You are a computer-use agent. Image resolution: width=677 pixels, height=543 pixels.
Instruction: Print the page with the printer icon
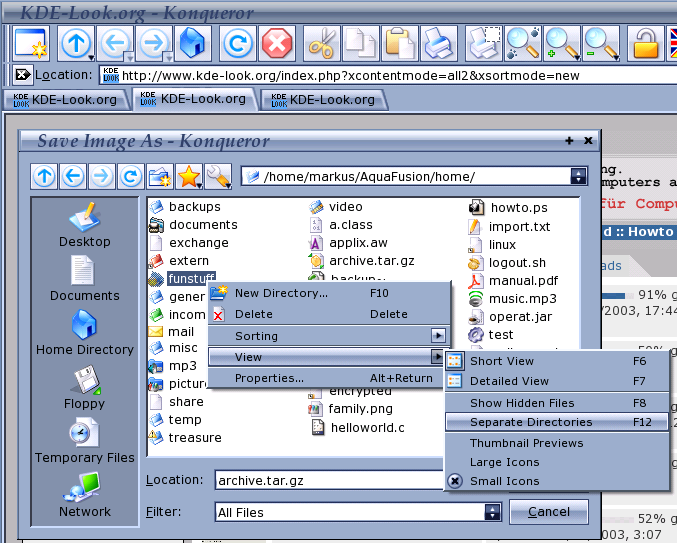coord(439,43)
